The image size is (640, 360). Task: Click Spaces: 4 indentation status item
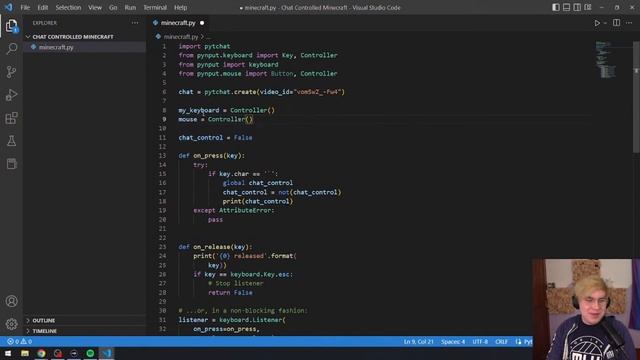coord(453,342)
